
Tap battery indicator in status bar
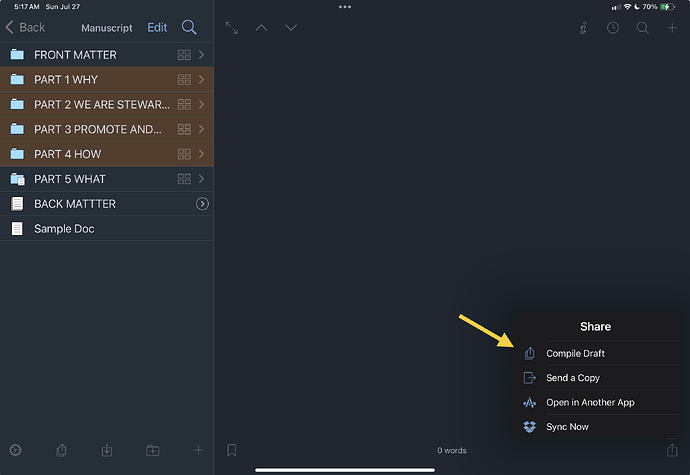(x=667, y=7)
